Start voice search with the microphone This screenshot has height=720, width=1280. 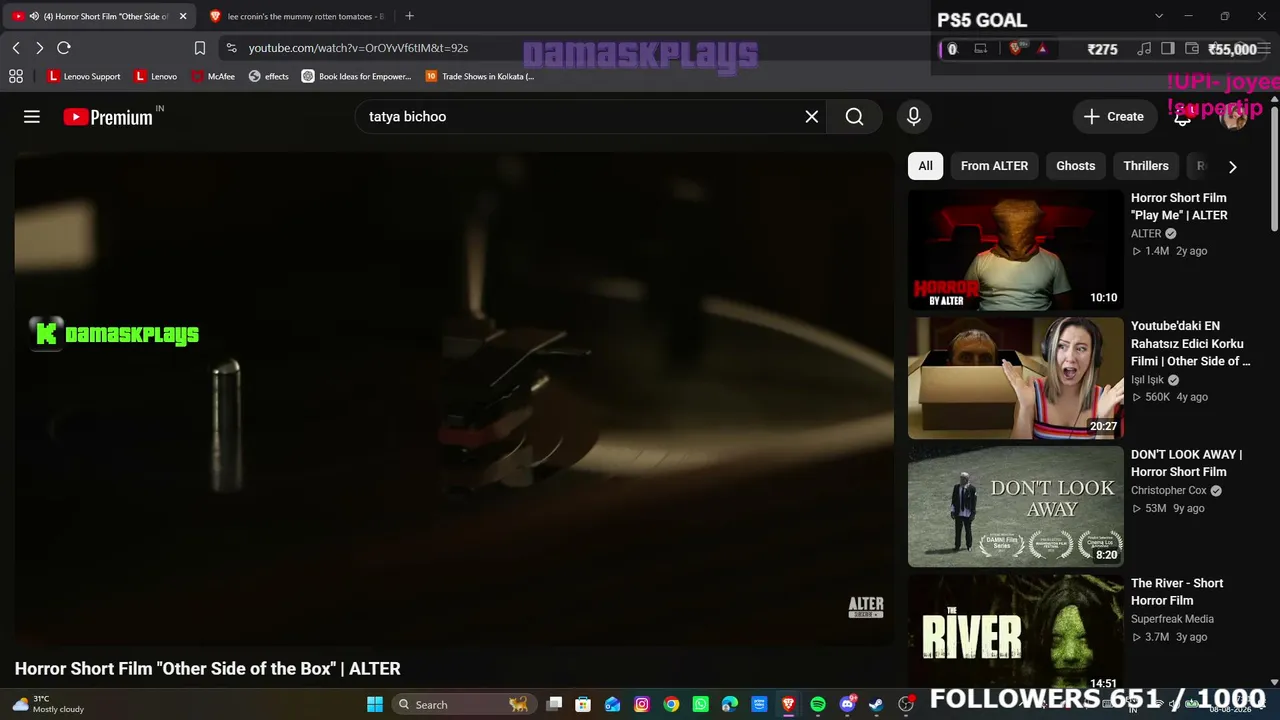coord(913,117)
